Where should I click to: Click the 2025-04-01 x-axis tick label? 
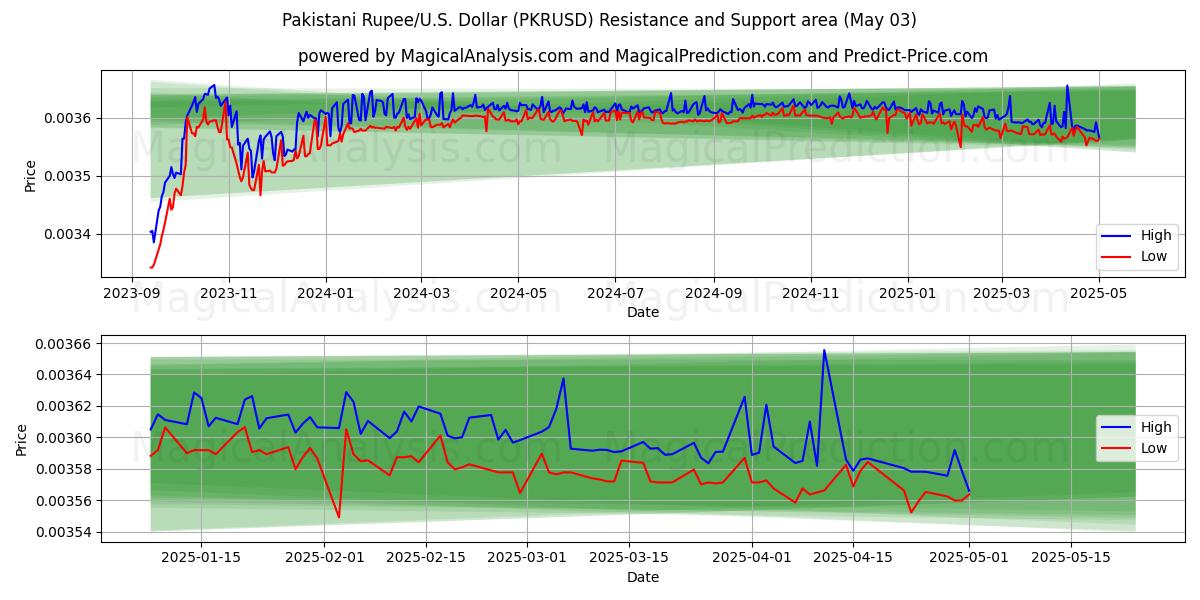pyautogui.click(x=753, y=557)
